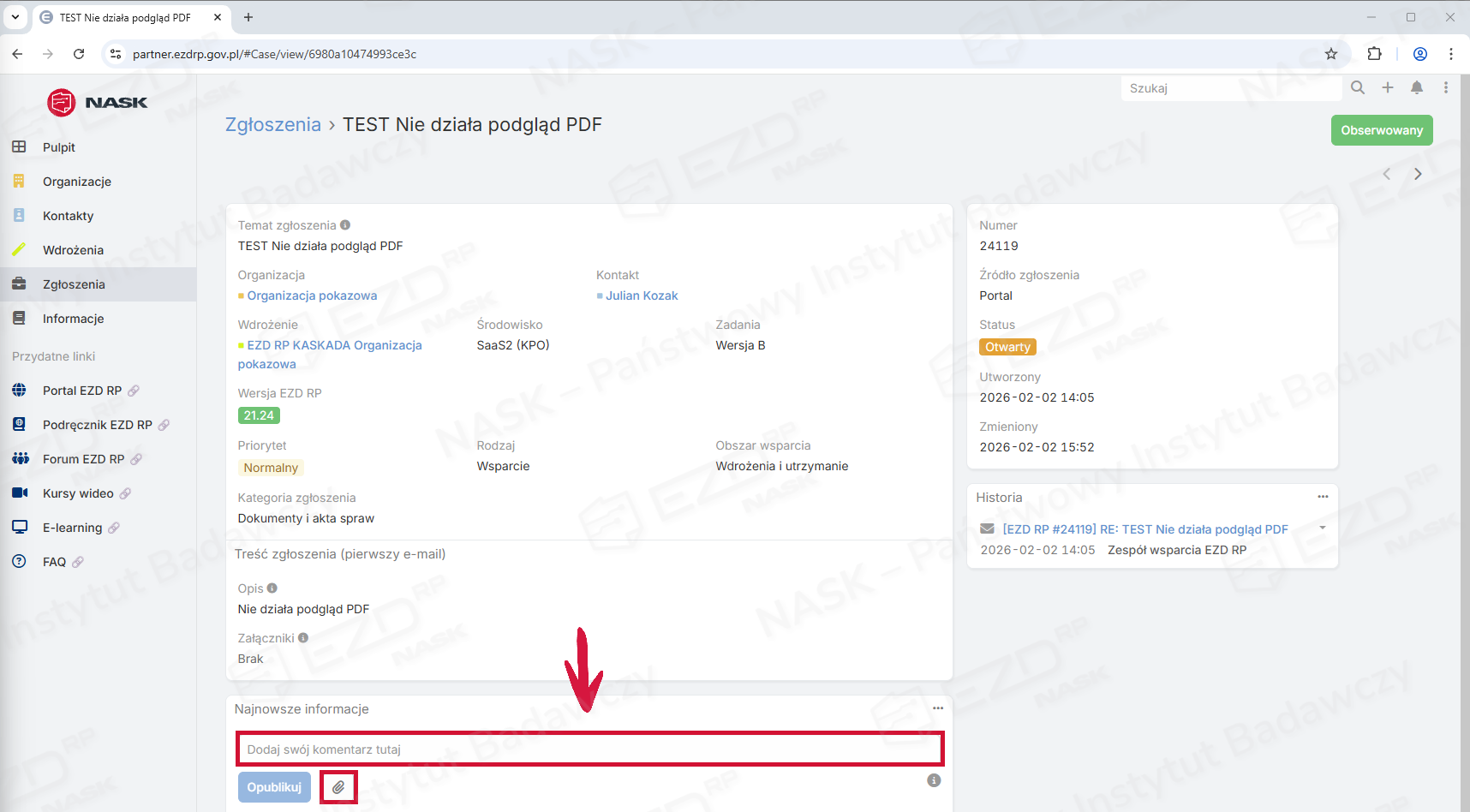Click the Zgłoszenia breadcrumb link
This screenshot has width=1470, height=812.
[x=272, y=125]
